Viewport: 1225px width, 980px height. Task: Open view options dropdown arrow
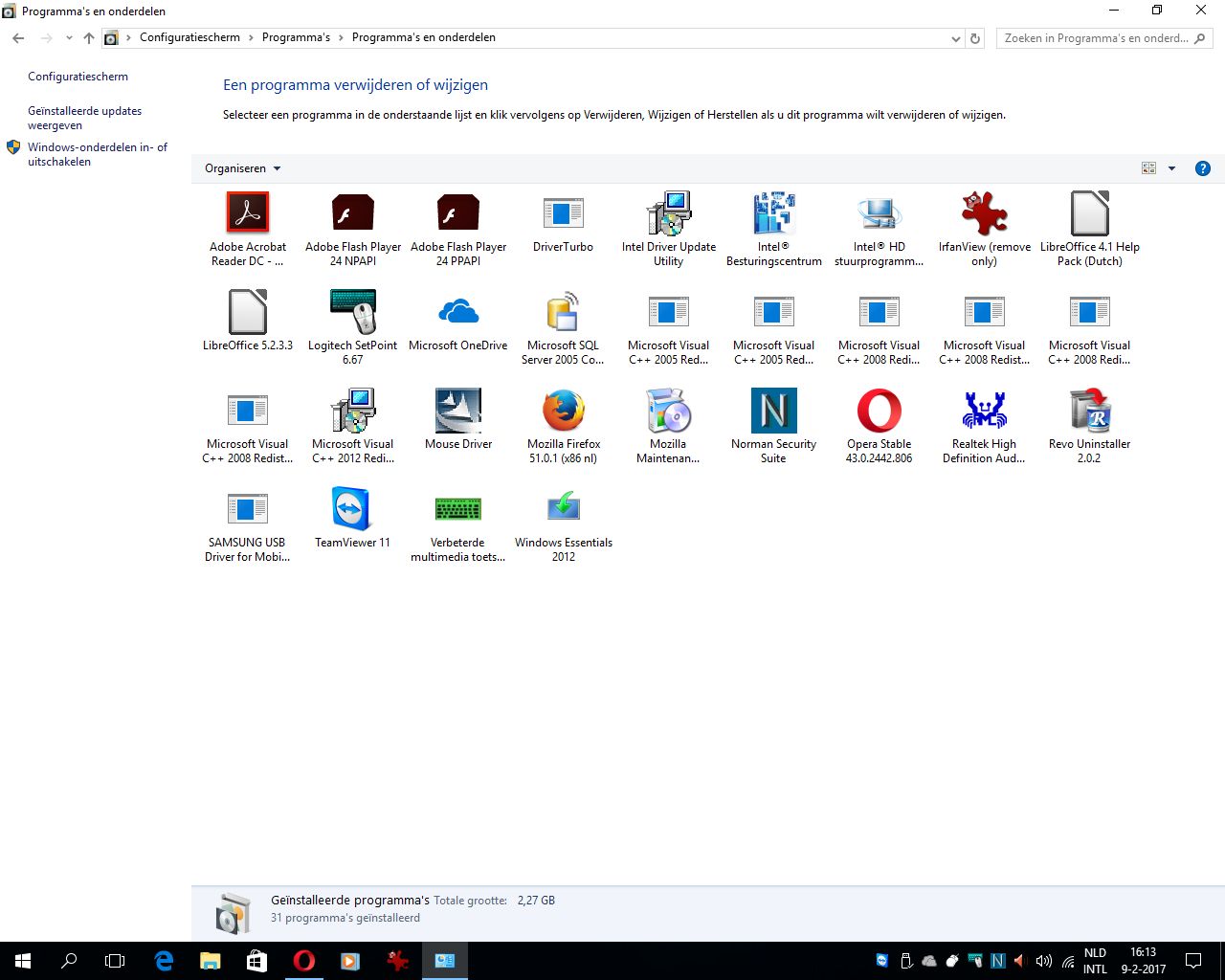(1171, 168)
